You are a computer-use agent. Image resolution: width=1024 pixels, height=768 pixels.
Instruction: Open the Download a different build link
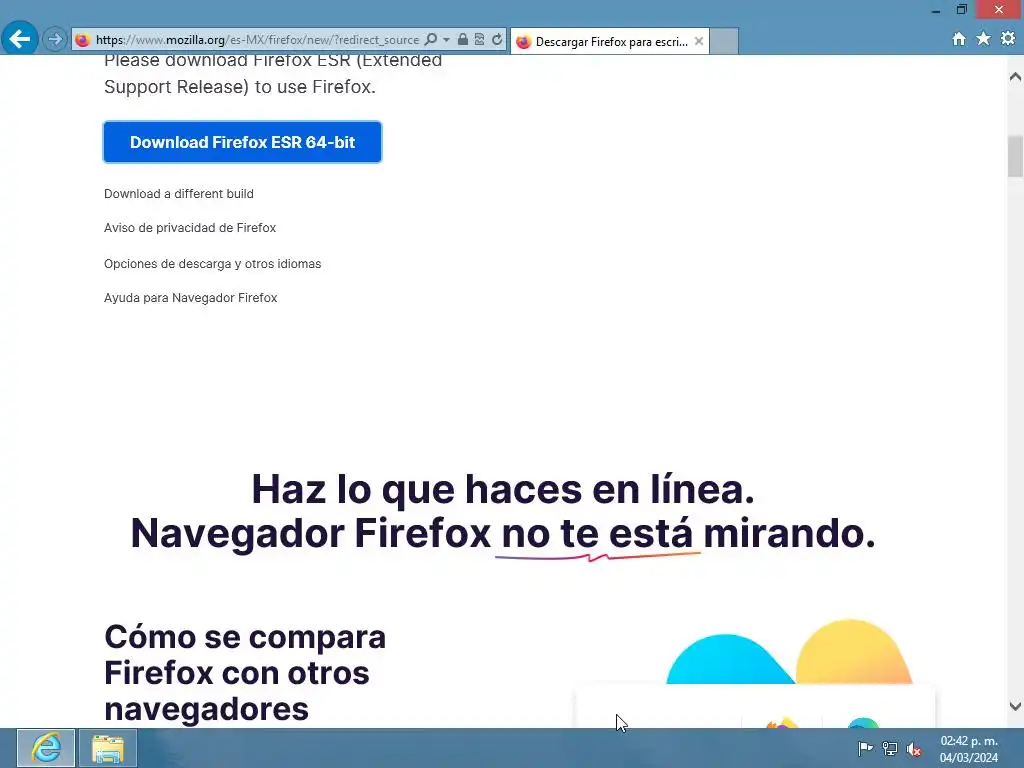point(179,194)
